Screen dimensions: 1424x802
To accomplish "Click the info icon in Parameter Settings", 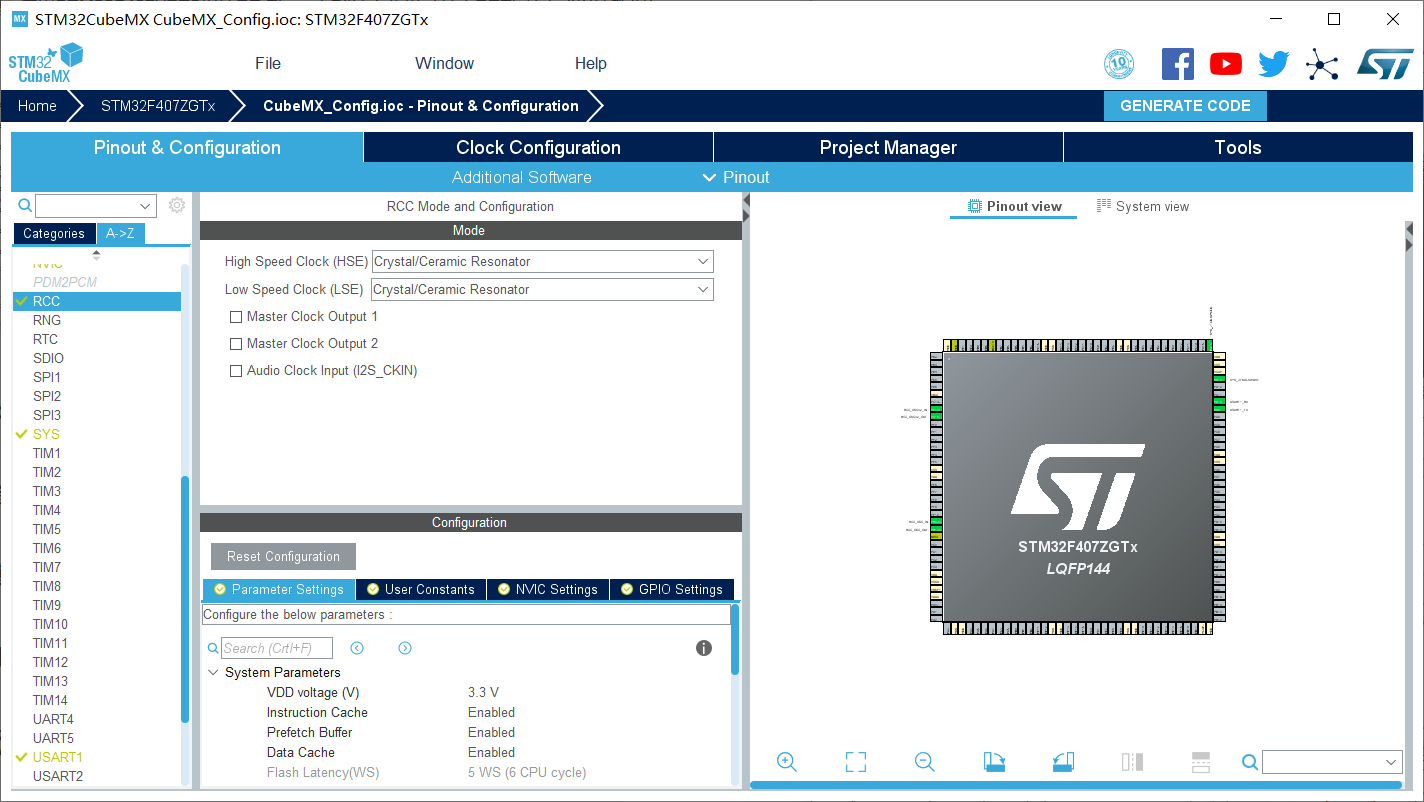I will (x=703, y=648).
